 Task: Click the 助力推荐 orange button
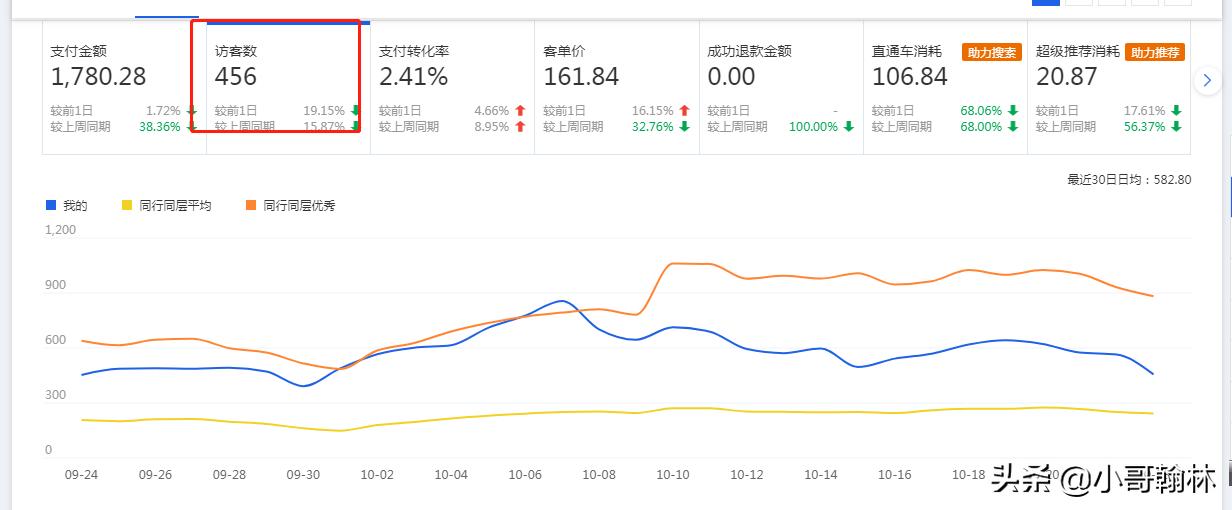(x=1155, y=52)
